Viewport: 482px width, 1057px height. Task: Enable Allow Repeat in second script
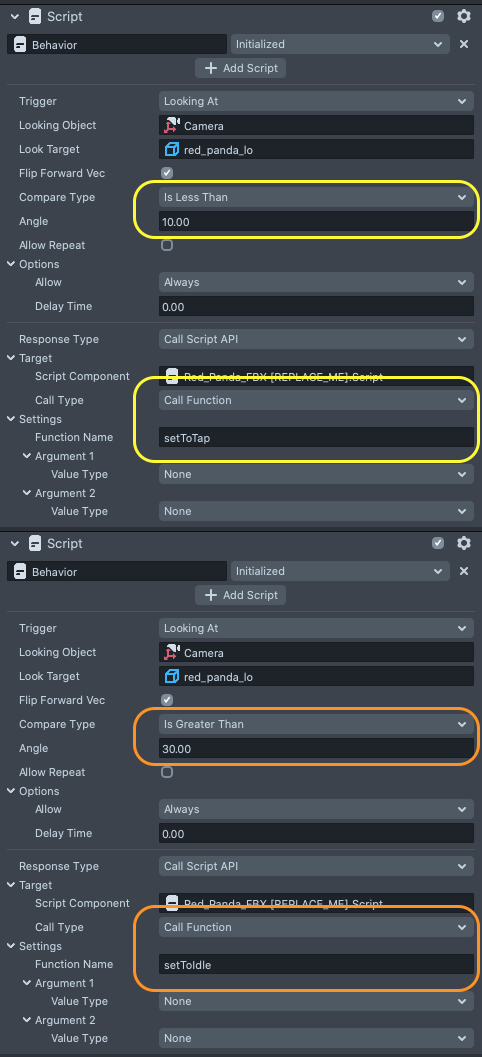[x=167, y=773]
